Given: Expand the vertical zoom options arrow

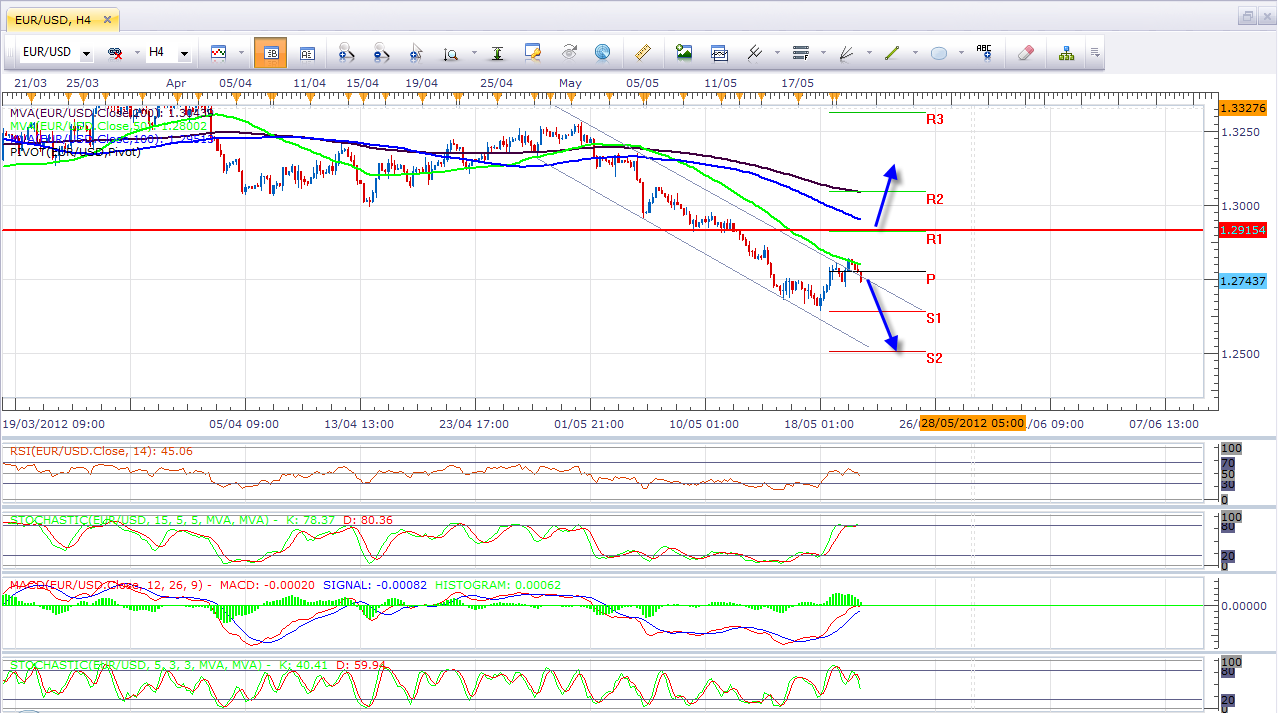Looking at the screenshot, I should [x=473, y=53].
